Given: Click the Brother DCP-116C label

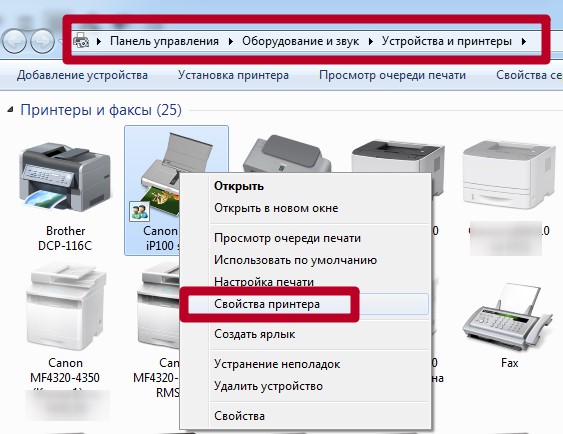Looking at the screenshot, I should click(x=65, y=238).
